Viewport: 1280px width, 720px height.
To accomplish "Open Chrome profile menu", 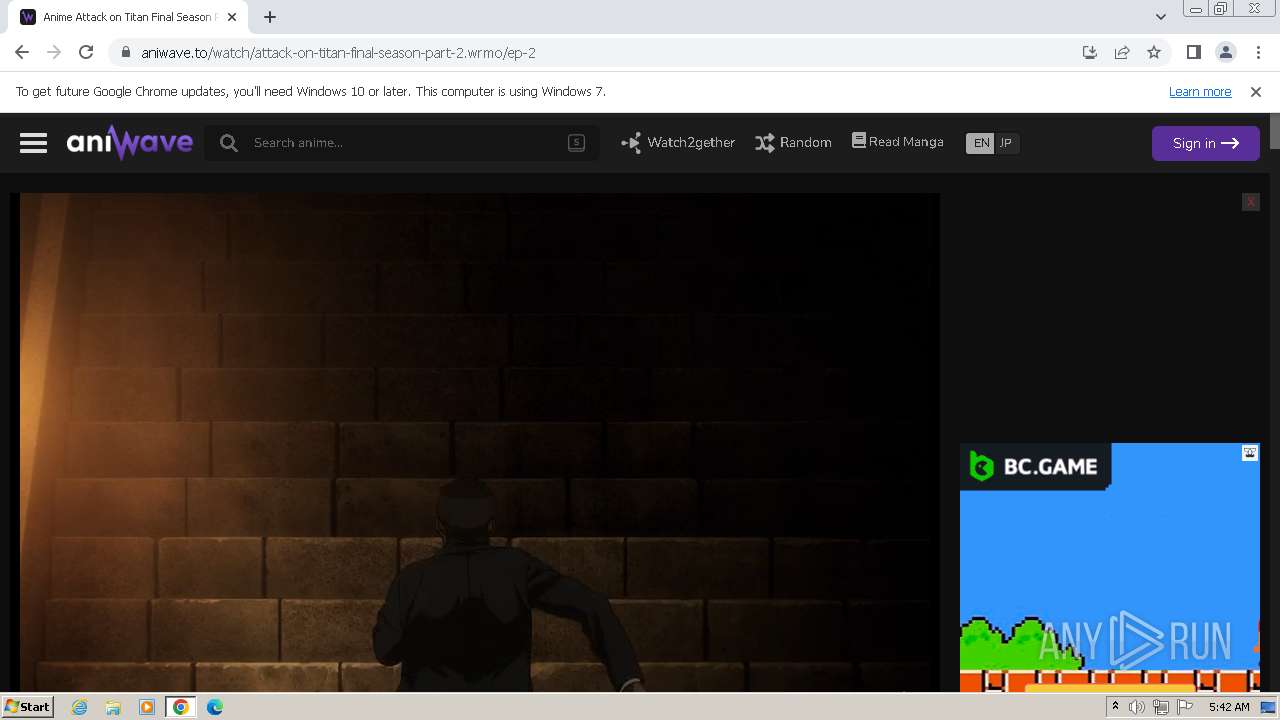I will pyautogui.click(x=1226, y=52).
